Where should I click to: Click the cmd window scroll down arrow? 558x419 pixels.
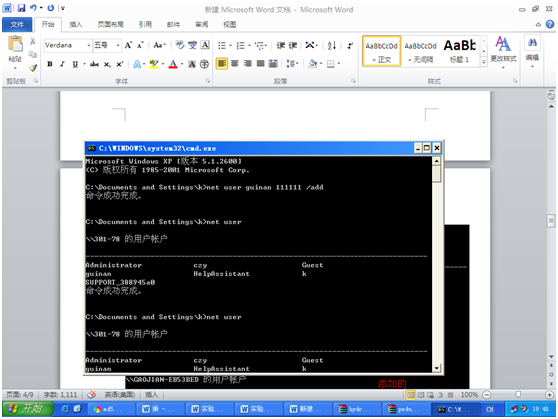[437, 368]
